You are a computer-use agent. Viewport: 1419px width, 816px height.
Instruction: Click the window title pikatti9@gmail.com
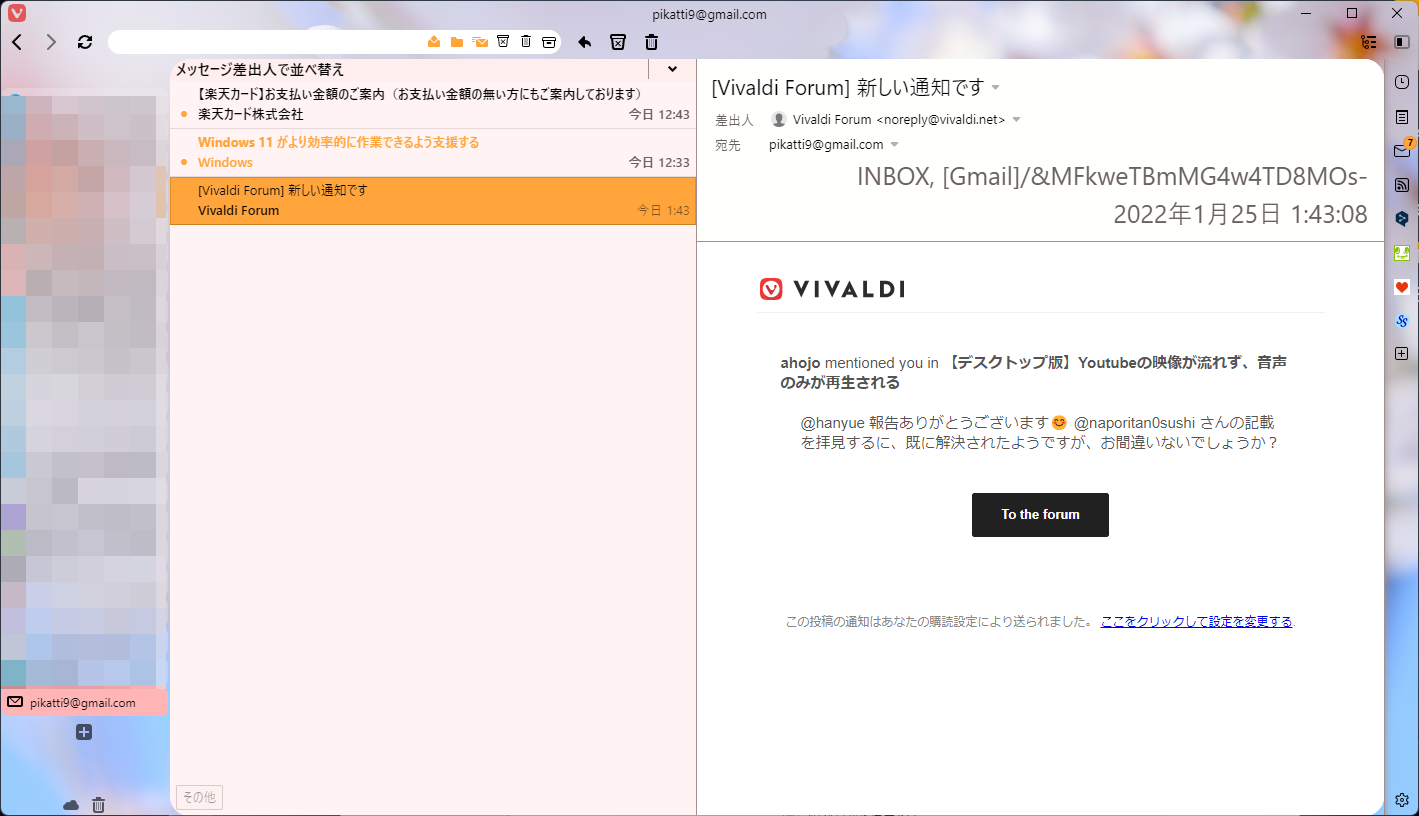pos(709,14)
